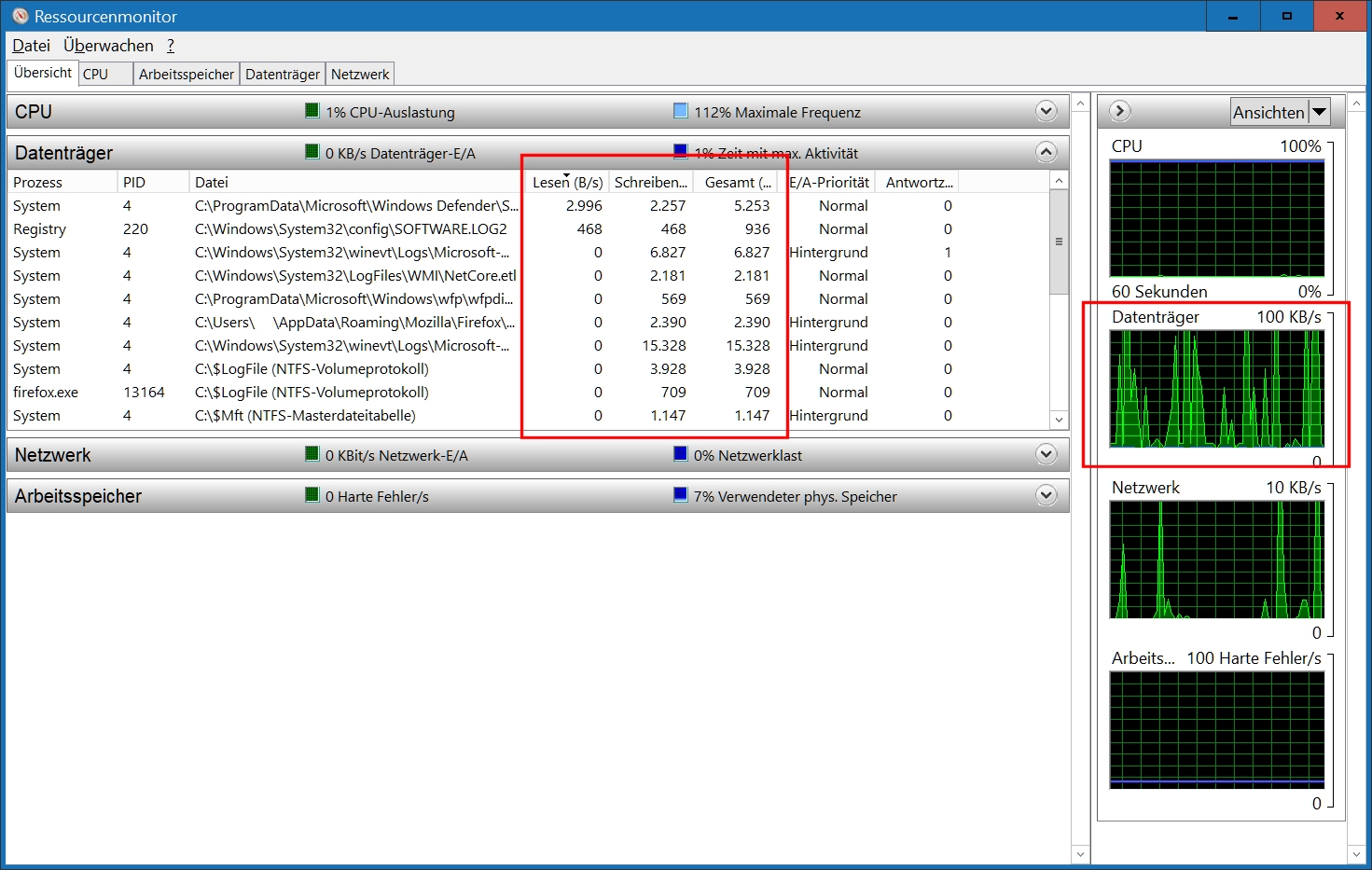Switch to the Übersicht tab
Screen dimensions: 1372x870
pos(43,73)
